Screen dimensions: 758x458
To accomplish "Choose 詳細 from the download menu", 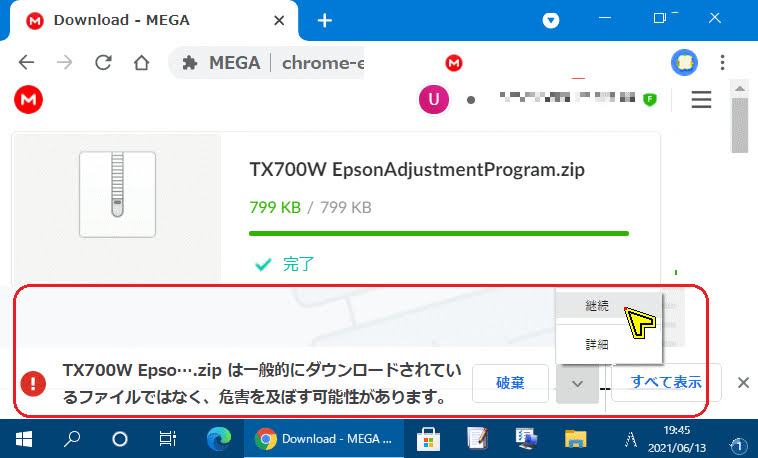I will click(x=608, y=344).
